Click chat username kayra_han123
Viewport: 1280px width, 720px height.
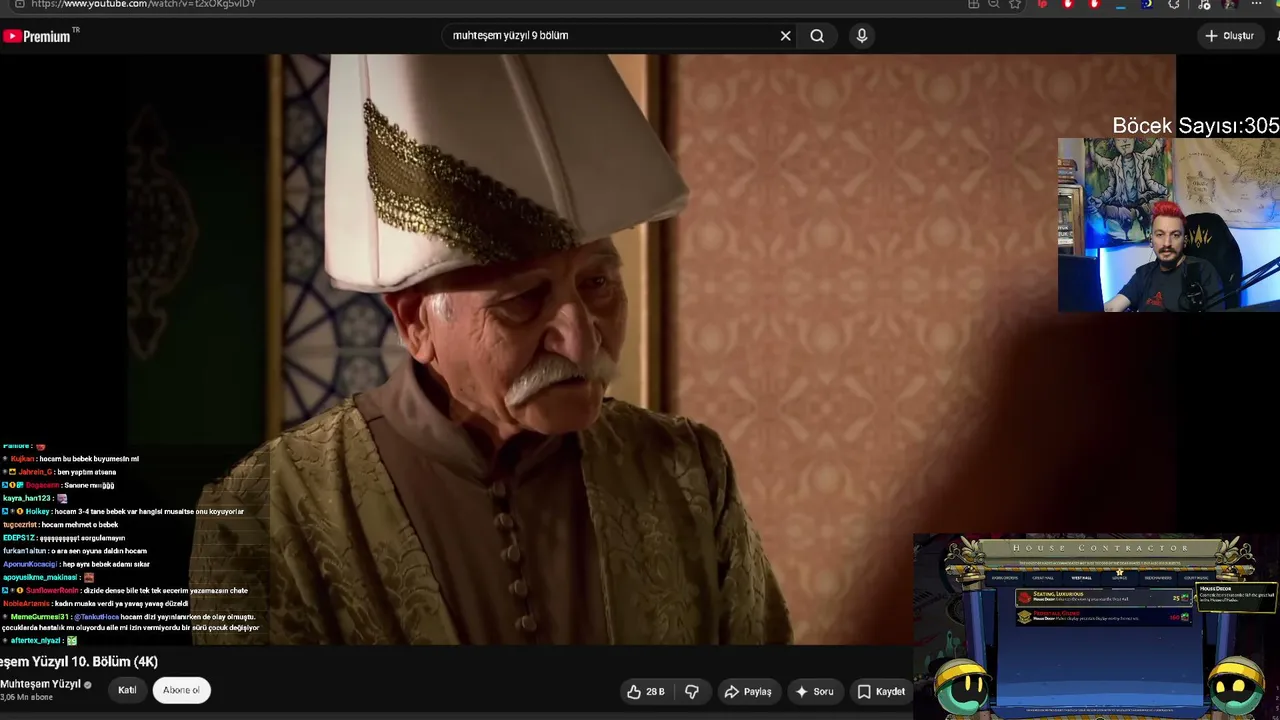[28, 498]
